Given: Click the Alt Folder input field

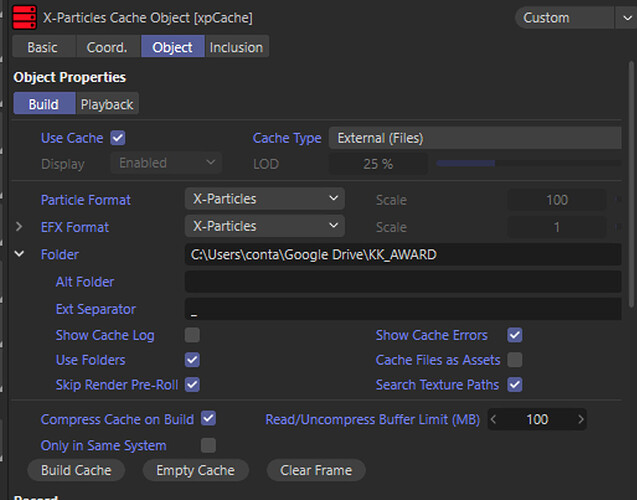Looking at the screenshot, I should click(x=403, y=282).
